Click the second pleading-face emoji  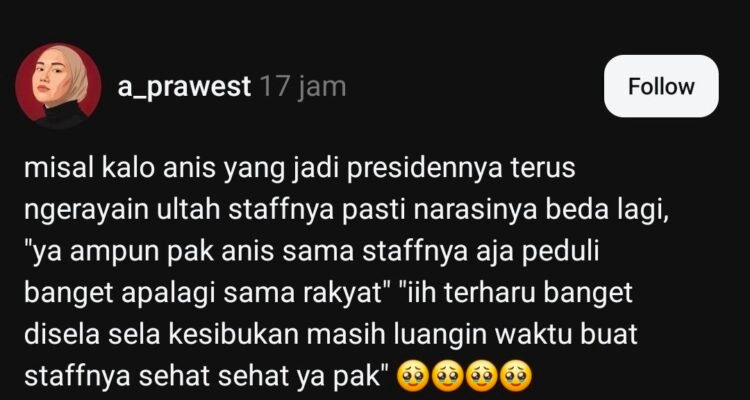(x=447, y=377)
